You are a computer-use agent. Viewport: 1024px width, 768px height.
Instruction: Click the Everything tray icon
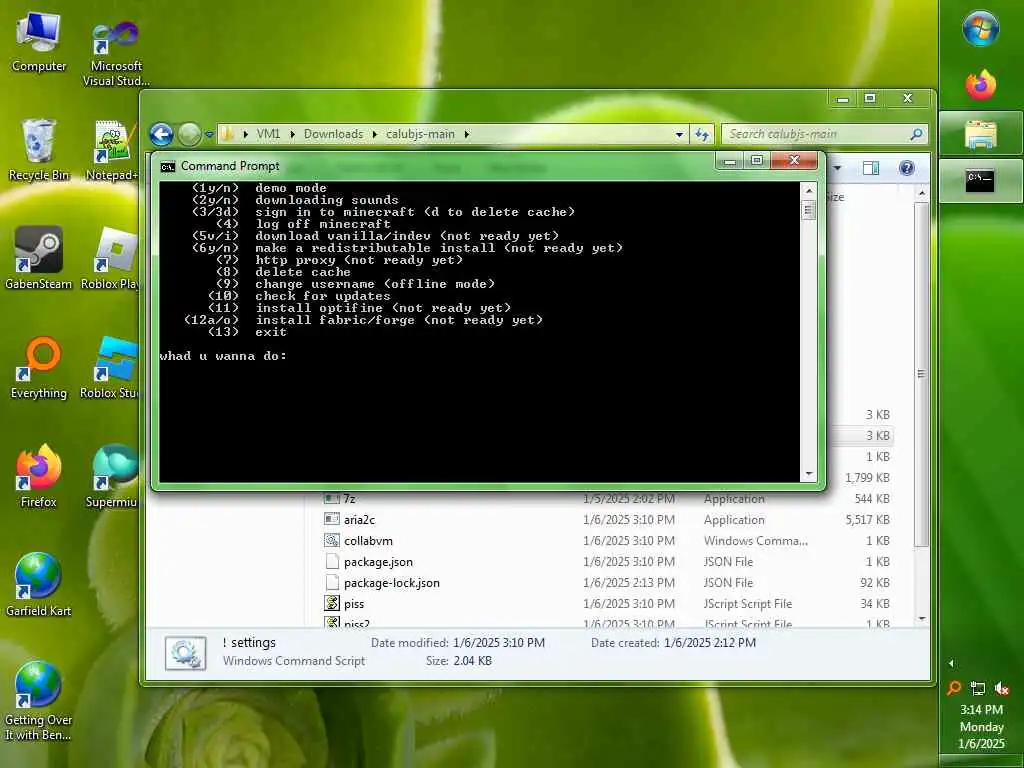point(954,688)
